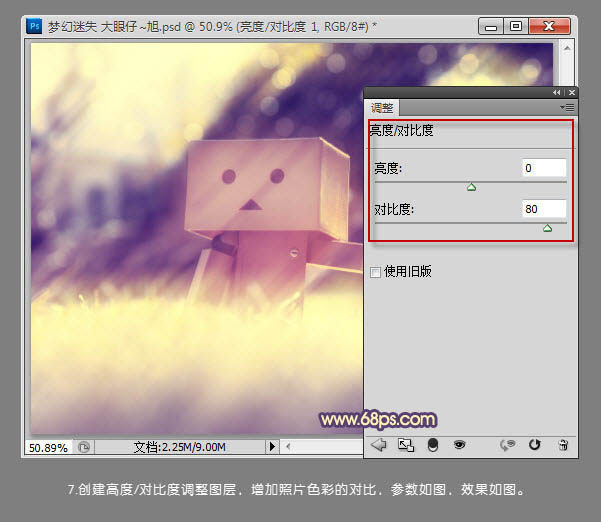Click the 对比度 value field showing 80
The height and width of the screenshot is (522, 601).
pyautogui.click(x=543, y=210)
